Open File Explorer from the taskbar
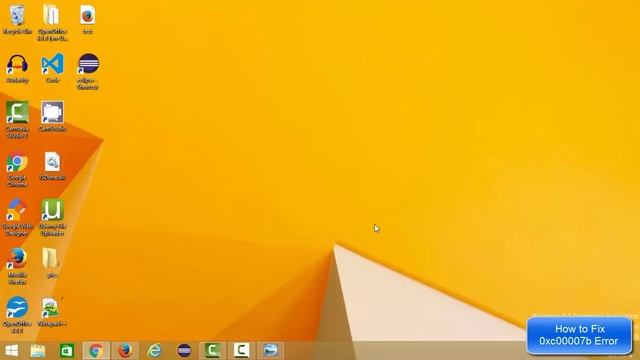640x360 pixels. [x=38, y=351]
